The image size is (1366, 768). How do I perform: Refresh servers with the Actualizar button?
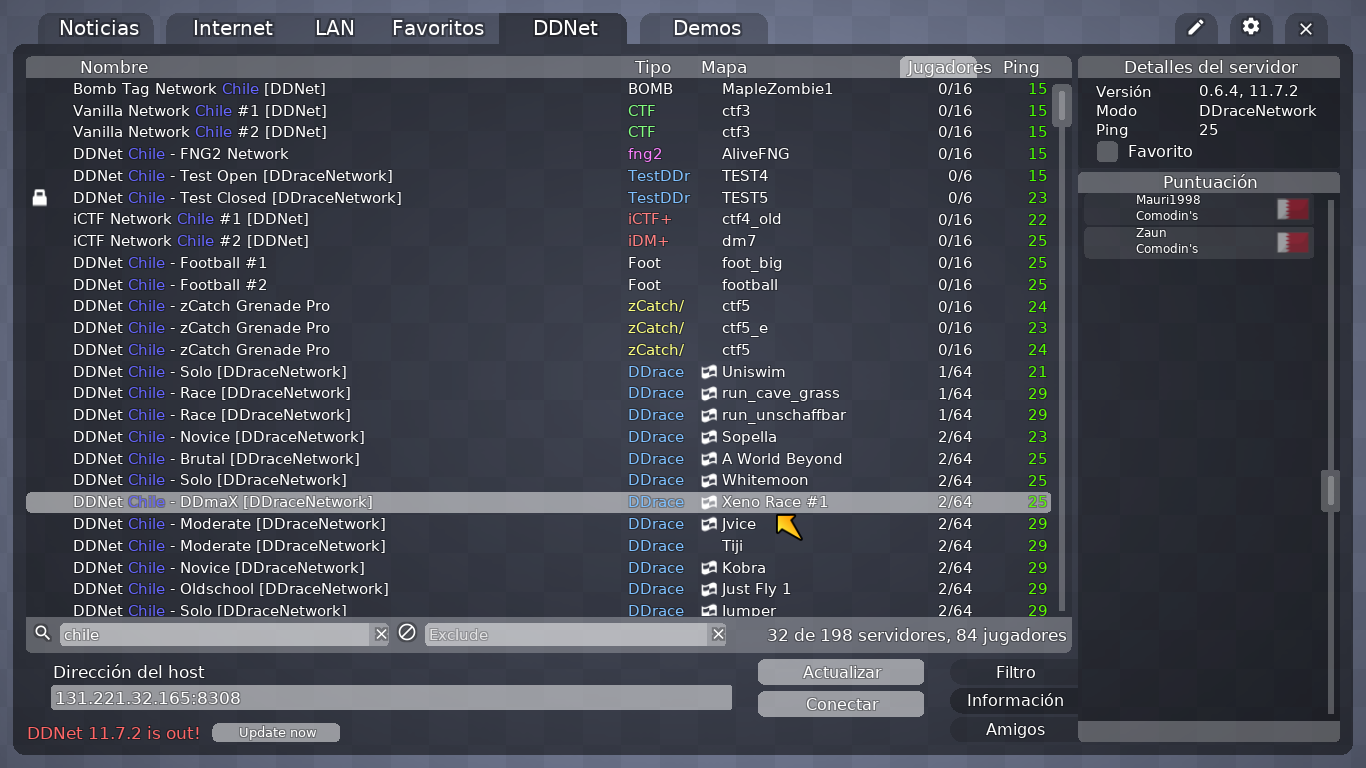(x=840, y=671)
